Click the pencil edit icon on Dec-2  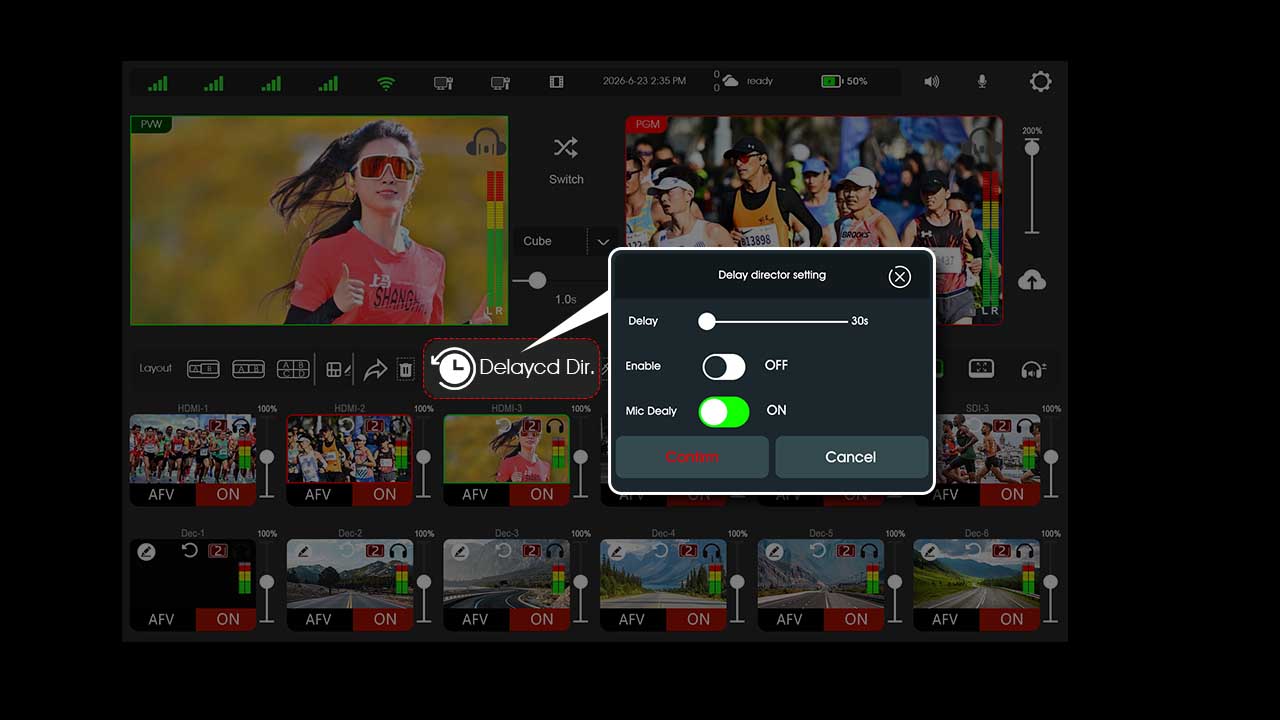(x=303, y=551)
